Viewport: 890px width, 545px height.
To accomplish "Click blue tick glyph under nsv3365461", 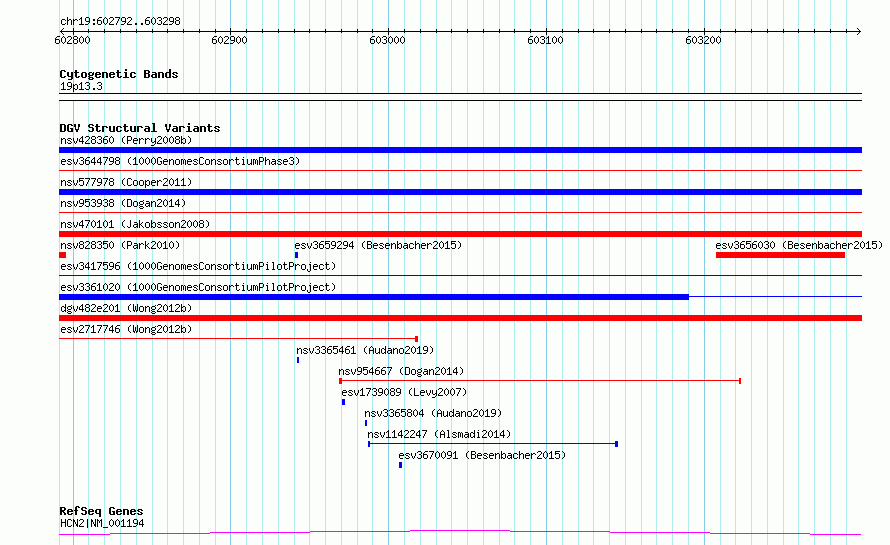I will pos(298,360).
